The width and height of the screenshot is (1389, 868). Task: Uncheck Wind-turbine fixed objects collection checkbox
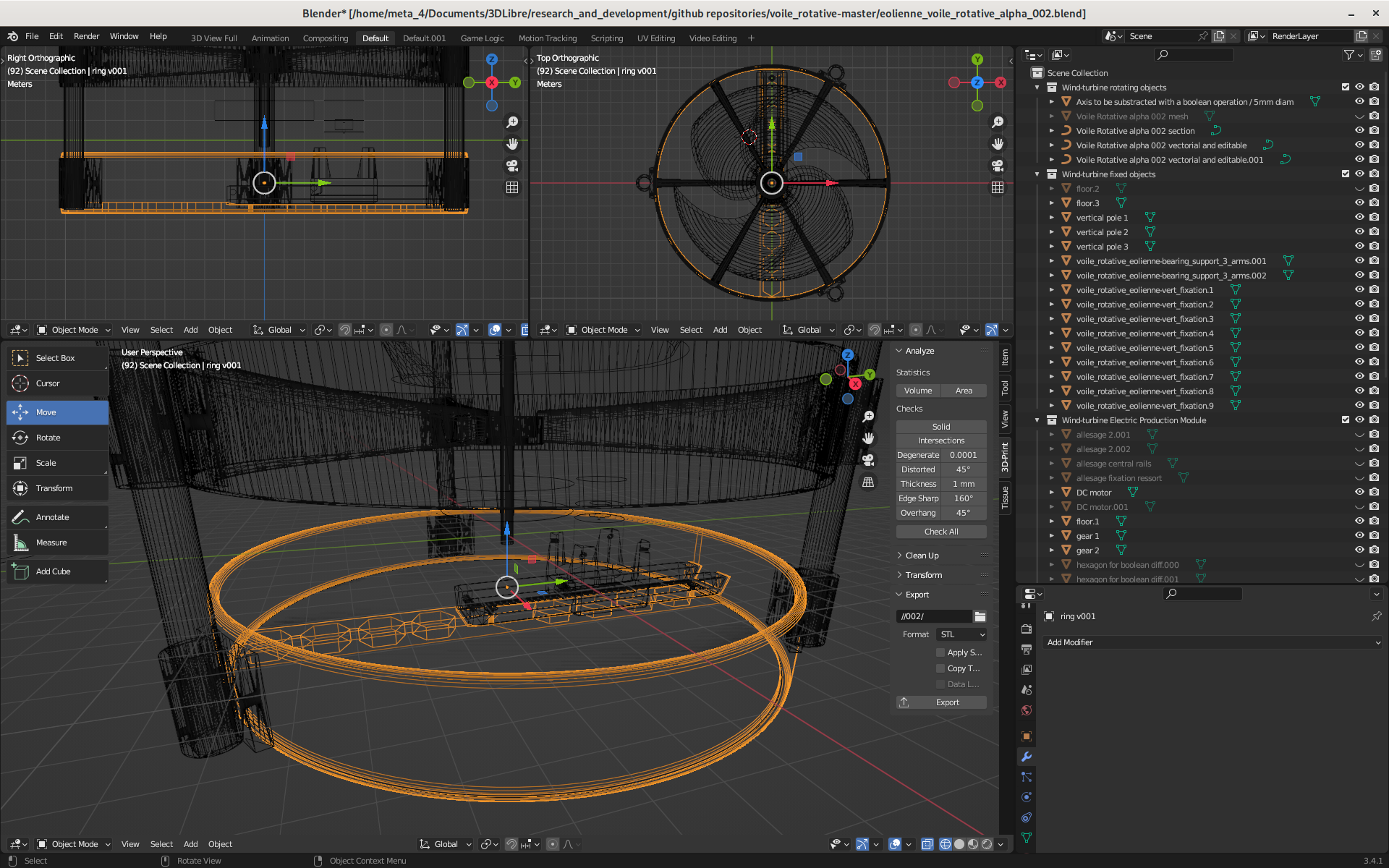(1346, 174)
